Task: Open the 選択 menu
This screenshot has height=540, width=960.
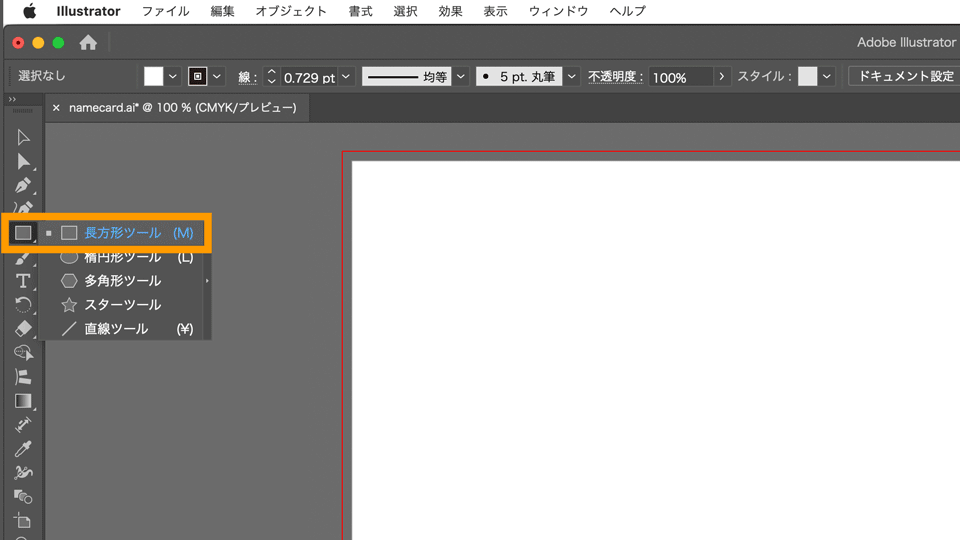Action: pos(405,11)
